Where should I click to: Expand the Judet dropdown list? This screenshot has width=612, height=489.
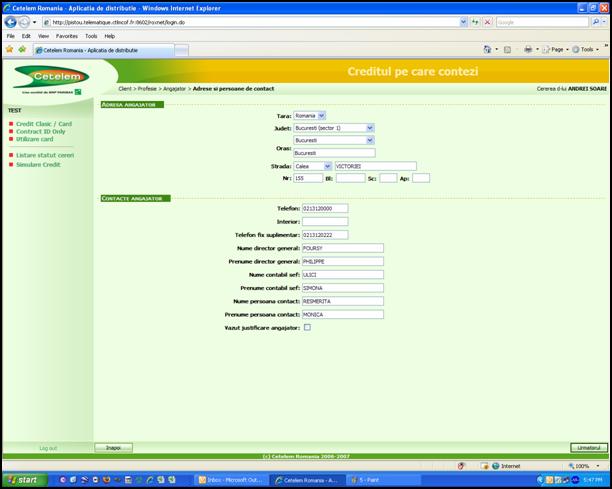370,128
